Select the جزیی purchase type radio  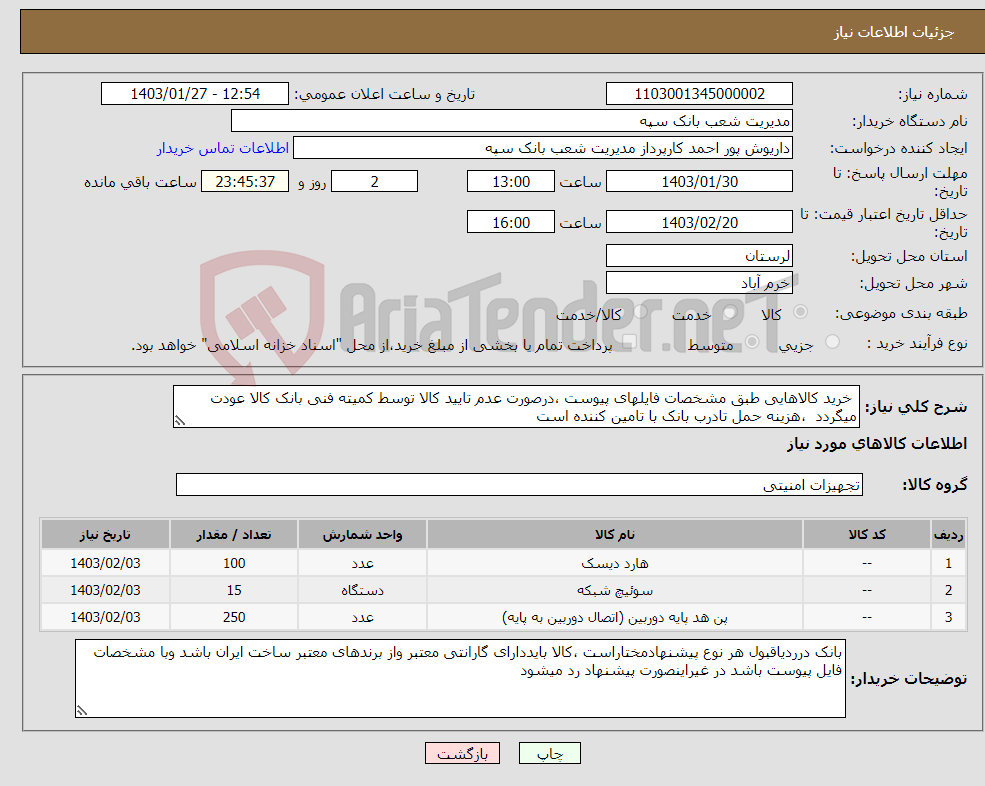(x=832, y=342)
